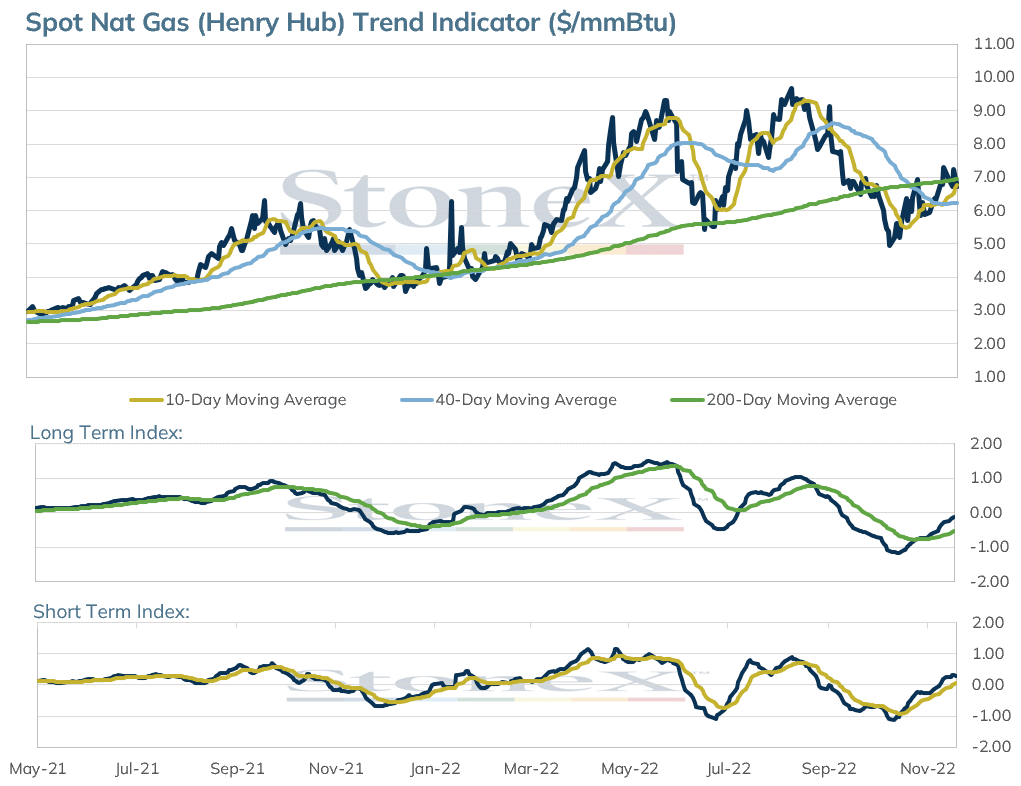Image resolution: width=1021 pixels, height=786 pixels.
Task: Click the 8.00 price axis label
Action: pos(989,144)
